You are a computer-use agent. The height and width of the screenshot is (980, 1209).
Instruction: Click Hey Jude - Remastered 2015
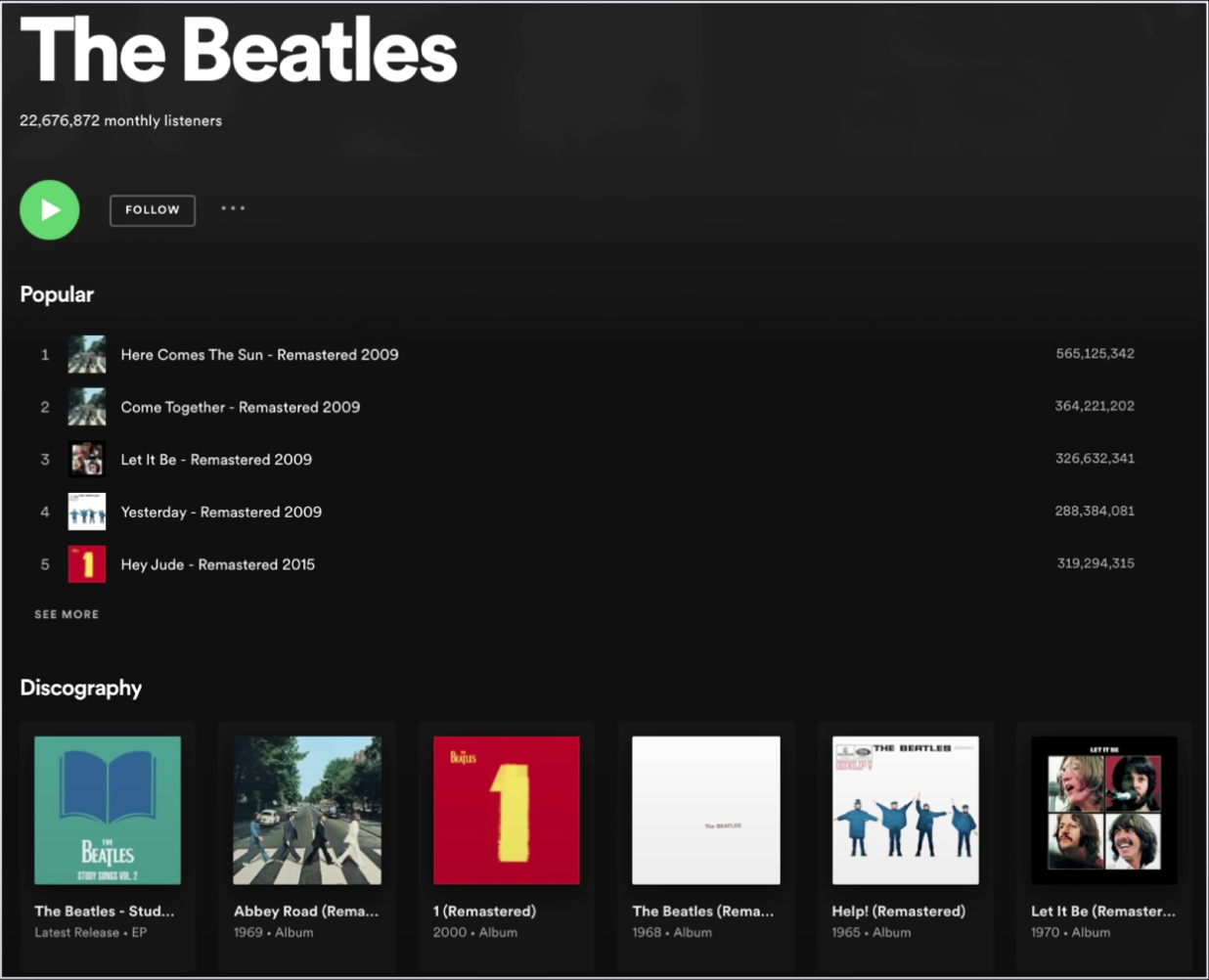(219, 564)
